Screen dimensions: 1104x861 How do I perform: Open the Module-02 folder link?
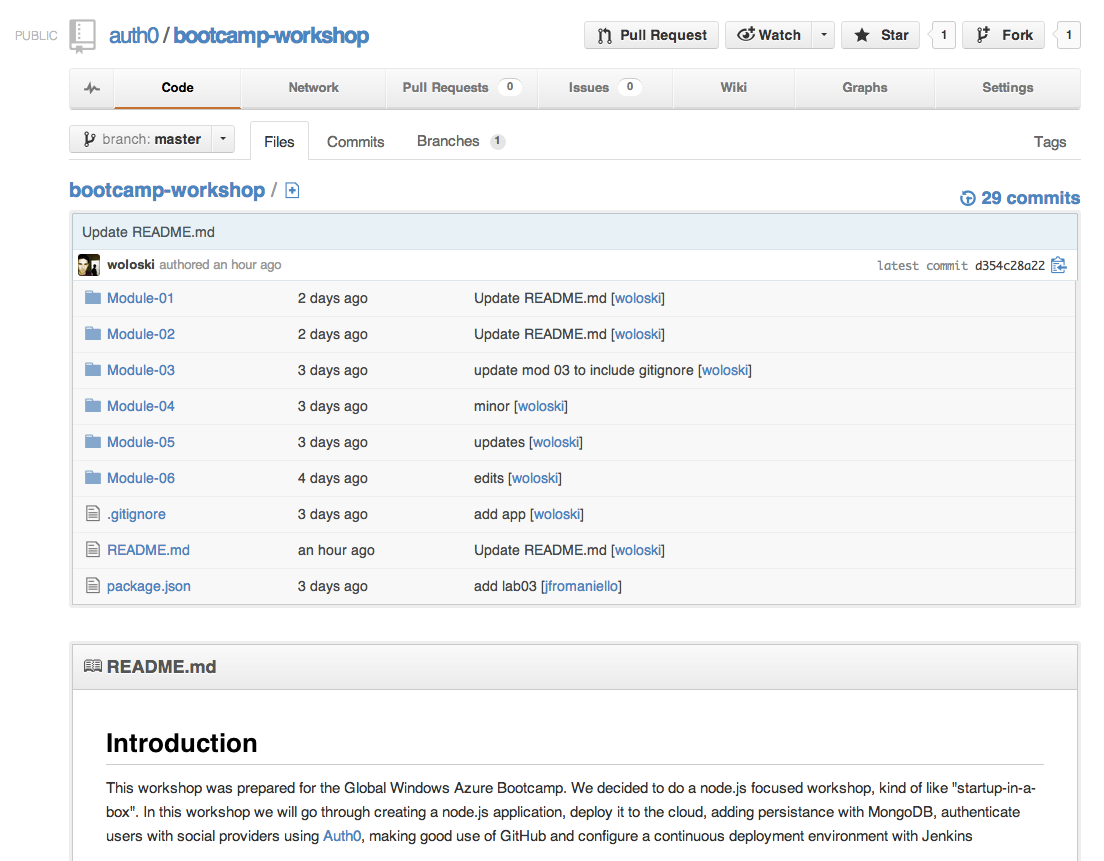141,334
